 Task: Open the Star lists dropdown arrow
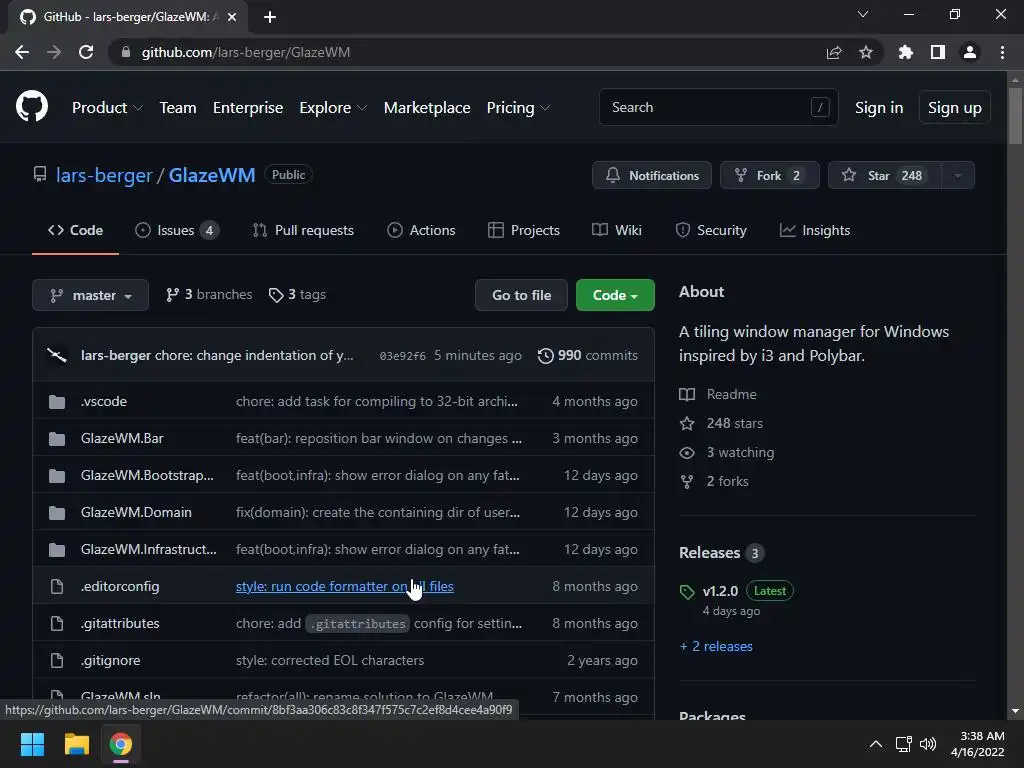pos(957,175)
